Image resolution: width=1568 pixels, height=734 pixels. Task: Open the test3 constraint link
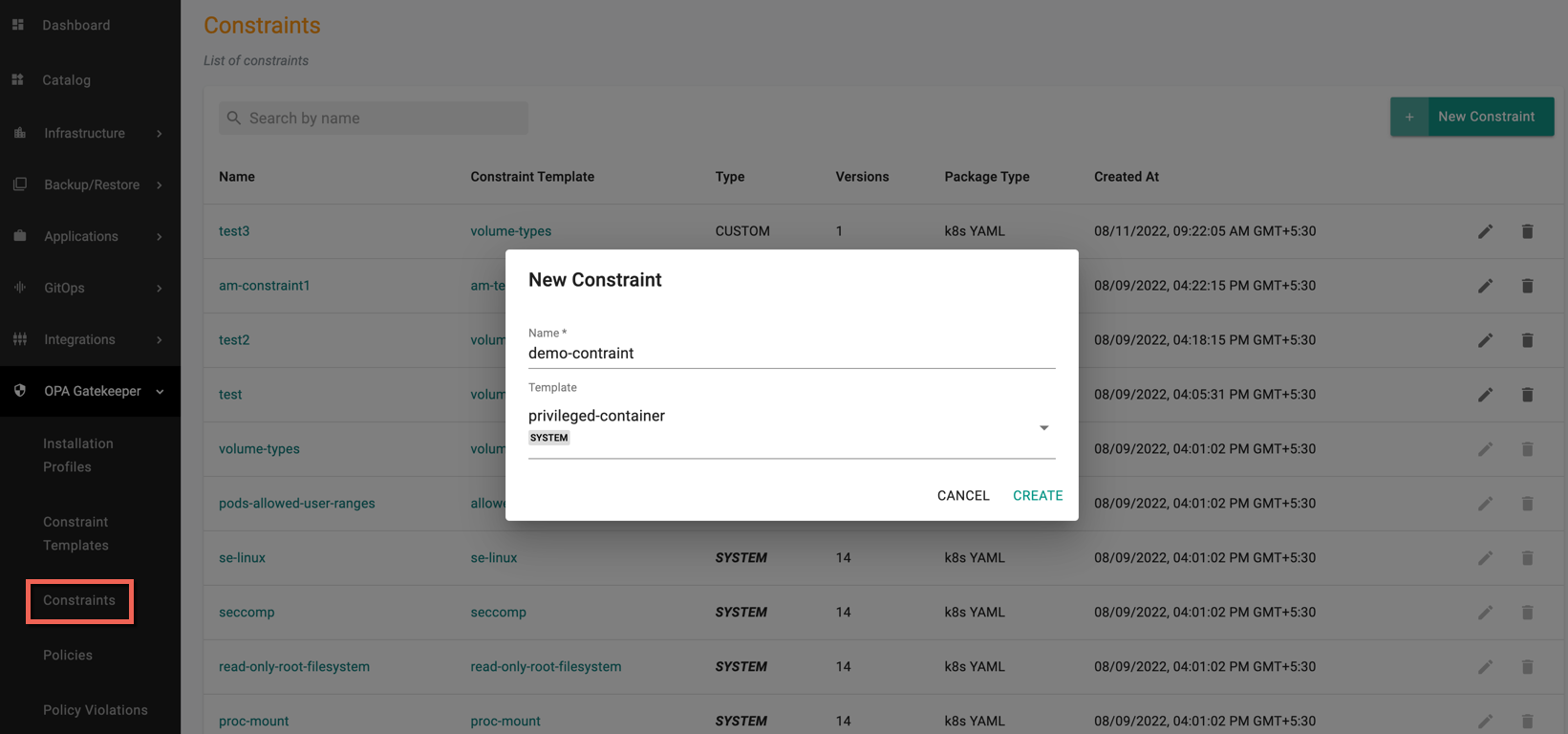[x=234, y=231]
